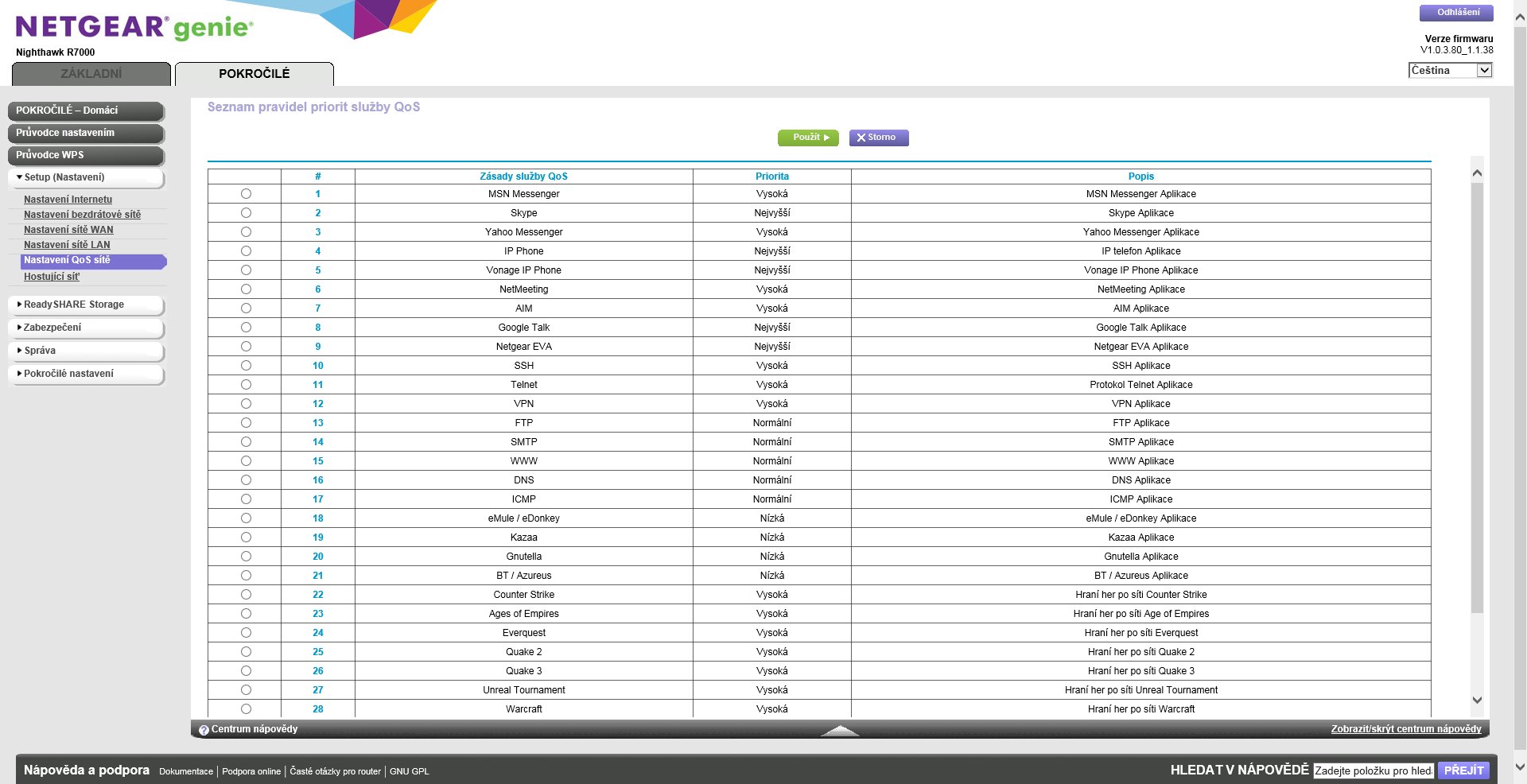The width and height of the screenshot is (1527, 784).
Task: Select the VPN rule radio button
Action: (246, 404)
